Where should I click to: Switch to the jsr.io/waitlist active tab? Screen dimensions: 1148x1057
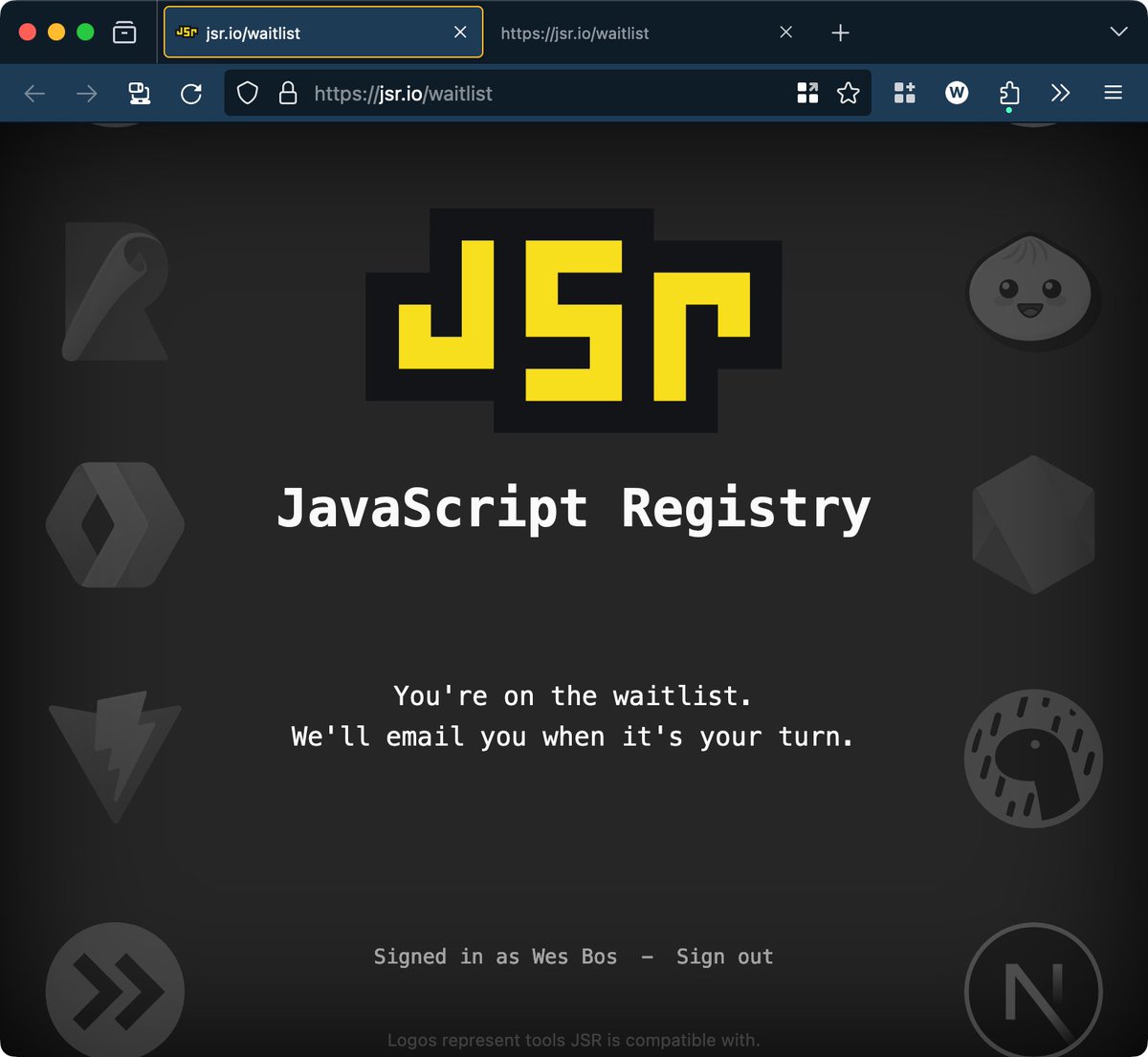(x=323, y=33)
